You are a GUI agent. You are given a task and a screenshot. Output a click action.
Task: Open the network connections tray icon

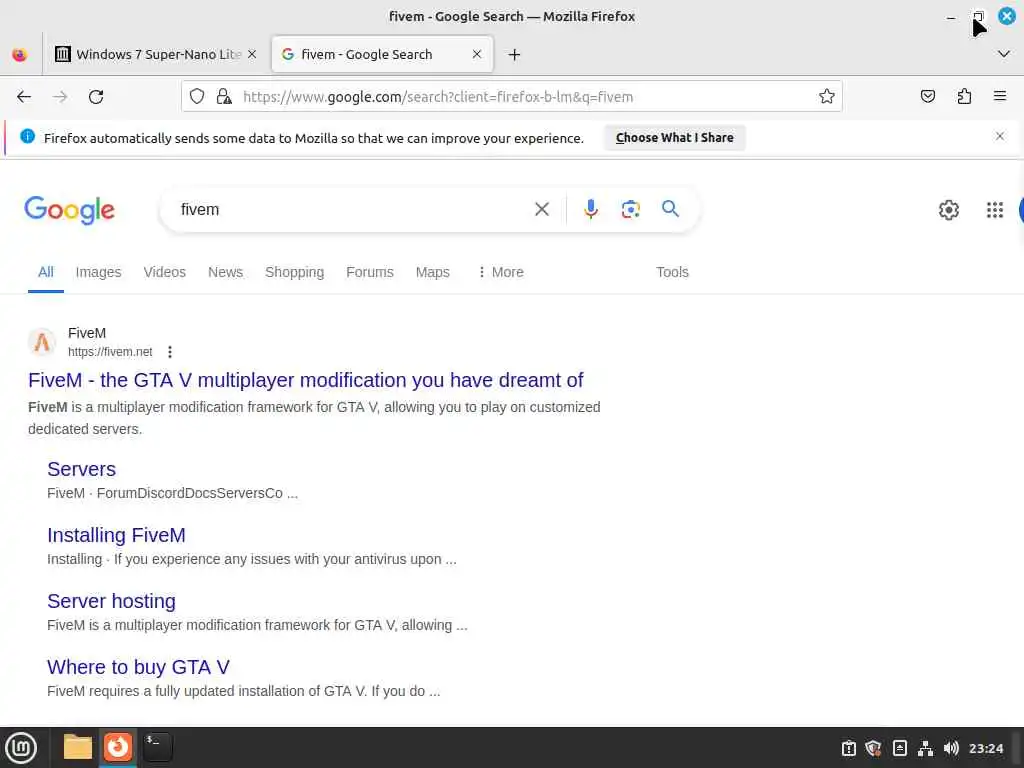pyautogui.click(x=925, y=748)
